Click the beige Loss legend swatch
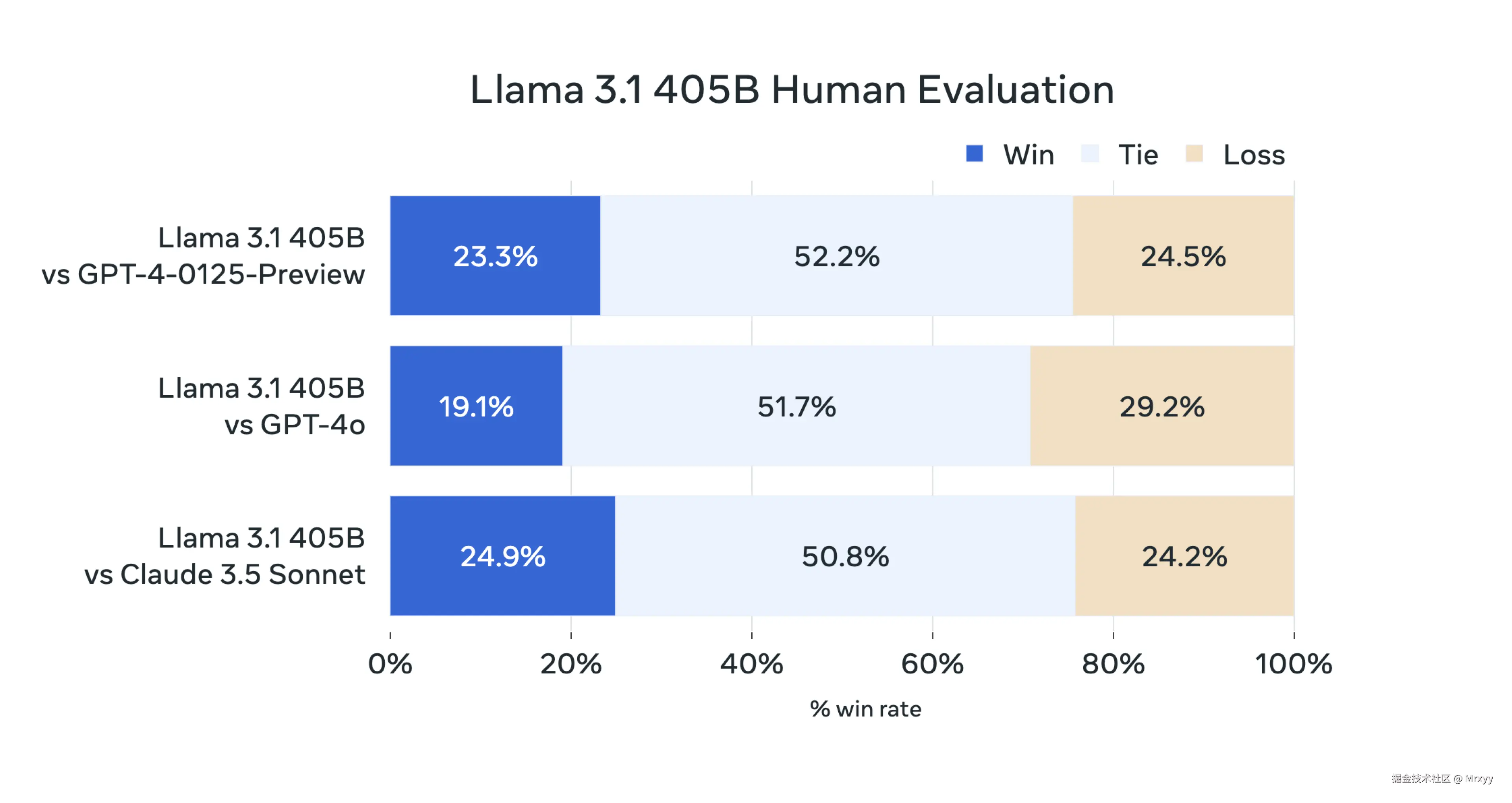 tap(1195, 154)
